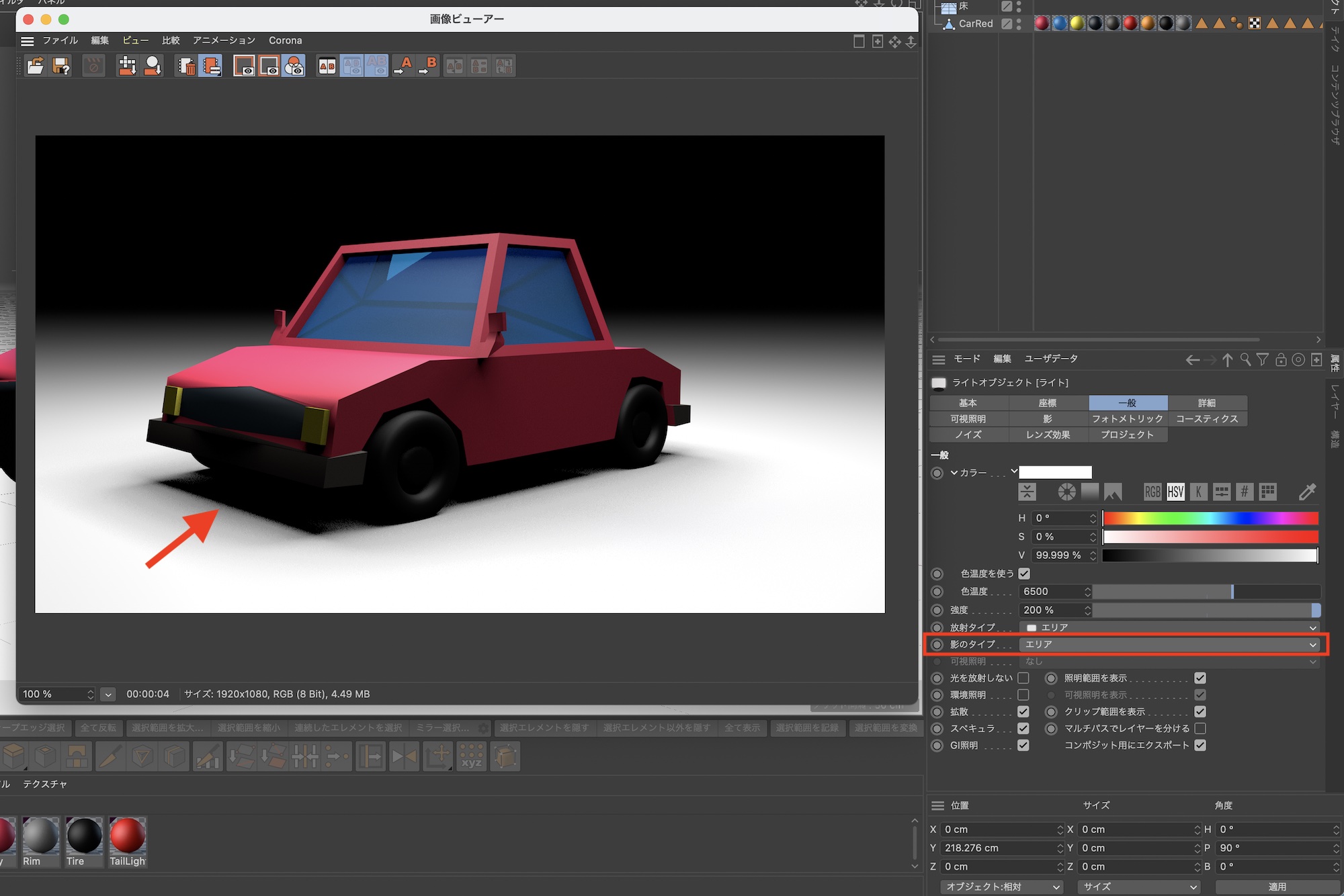Click the save image icon with question mark
The height and width of the screenshot is (896, 1344).
pos(61,66)
